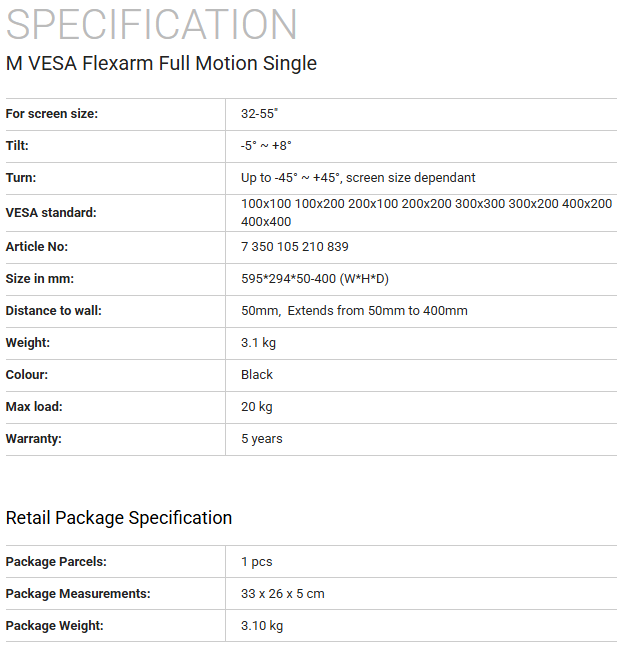Click the Retail Package Specification heading
This screenshot has height=649, width=617.
[x=119, y=518]
